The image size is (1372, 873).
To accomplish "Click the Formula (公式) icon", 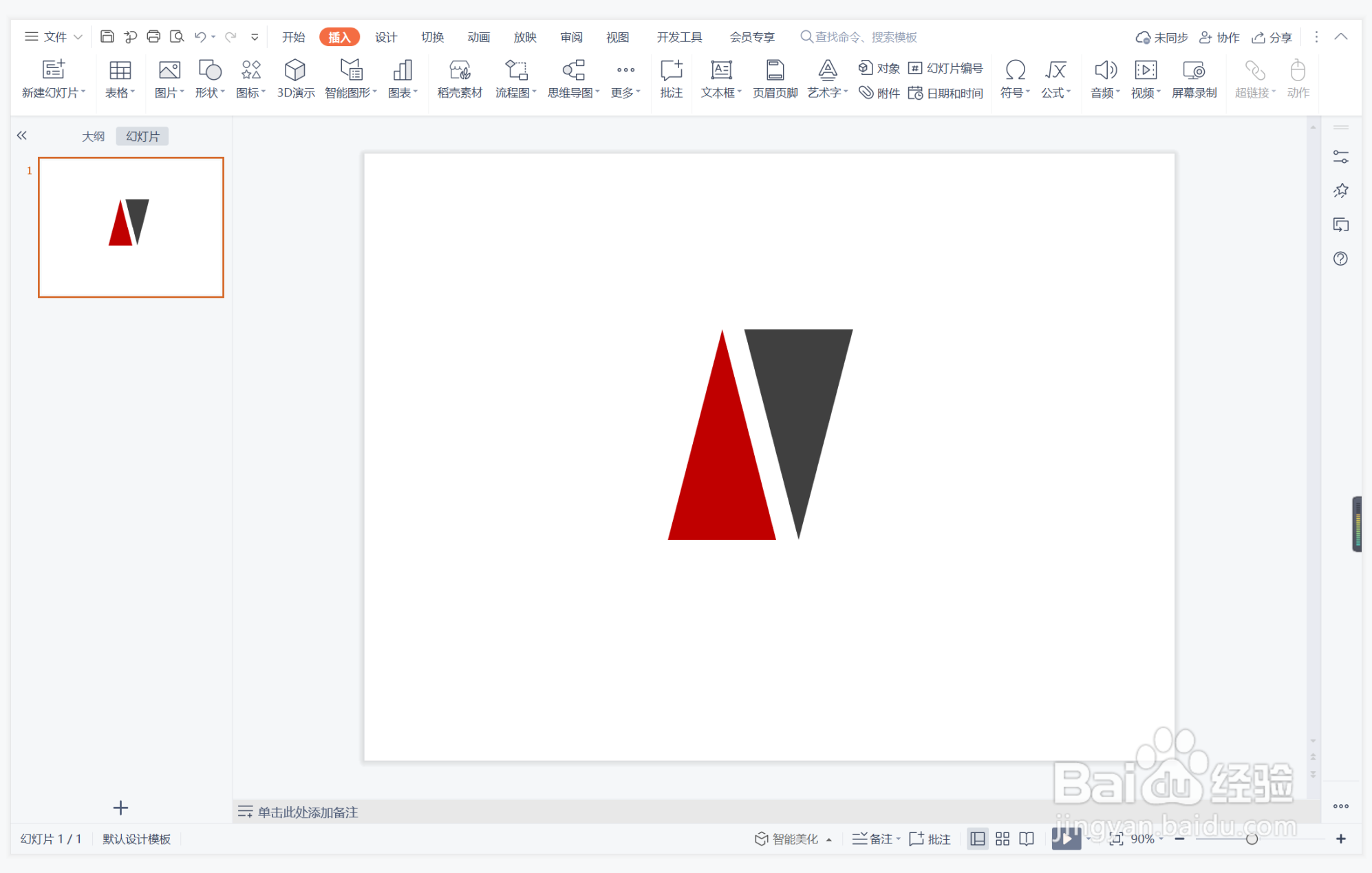I will coord(1055,69).
